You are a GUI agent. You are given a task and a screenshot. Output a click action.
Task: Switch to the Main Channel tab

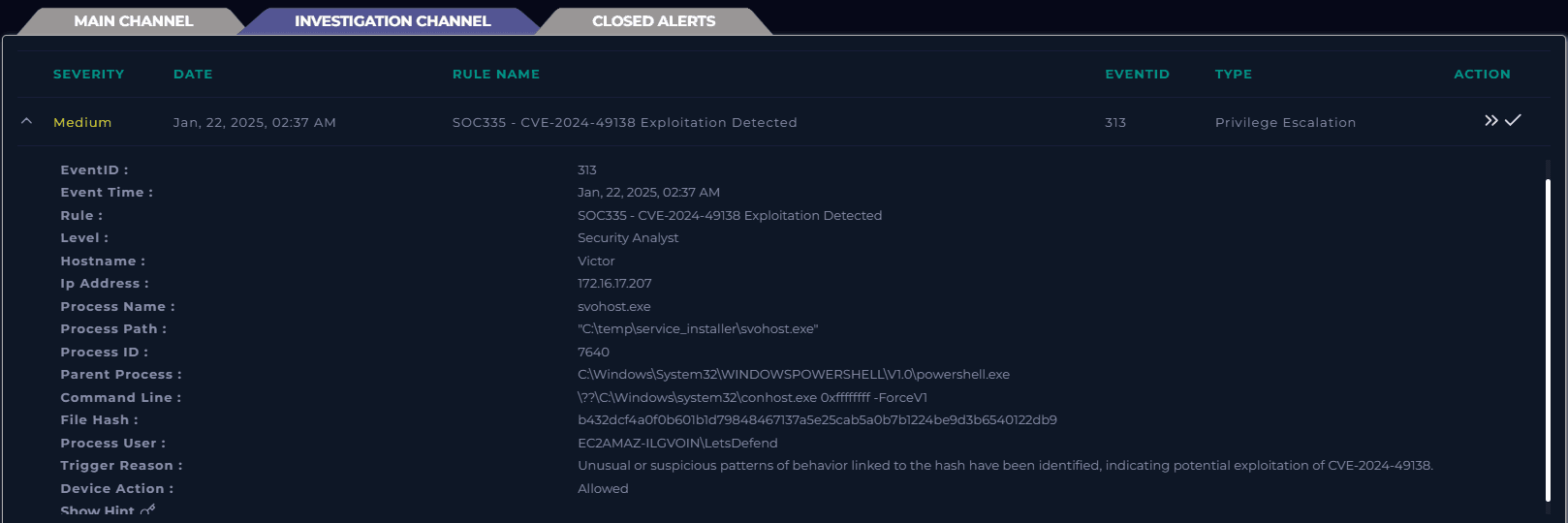[133, 21]
